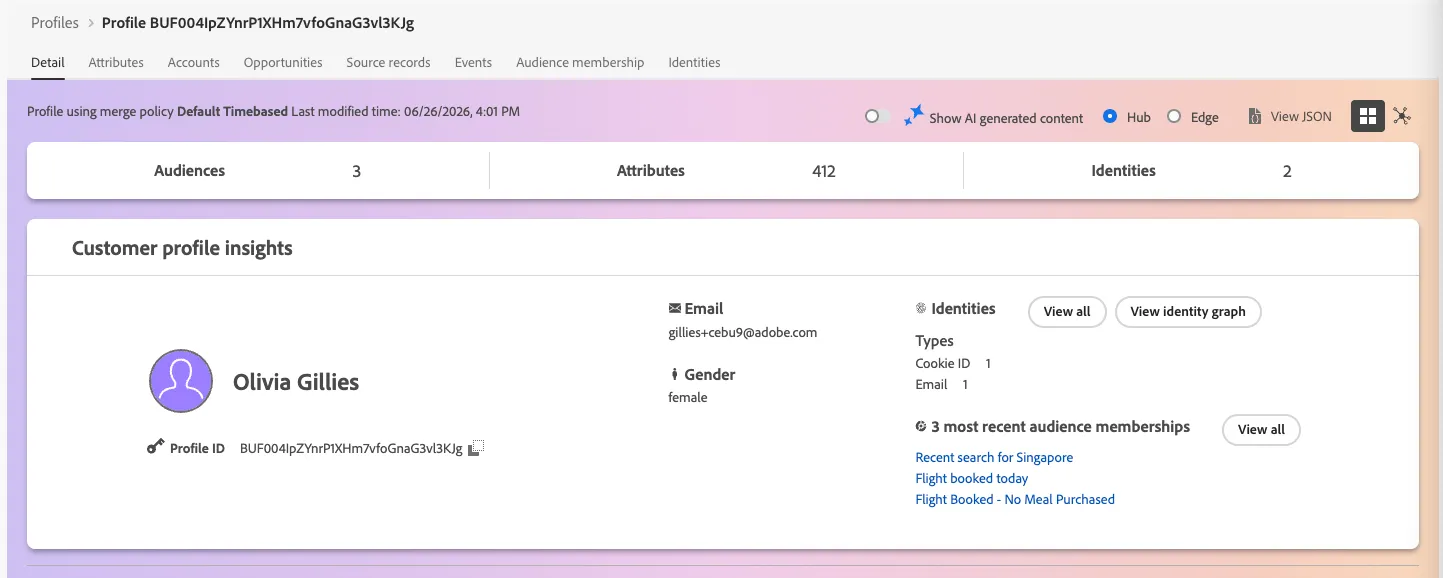Image resolution: width=1443 pixels, height=578 pixels.
Task: Click the View JSON document icon
Action: (x=1255, y=117)
